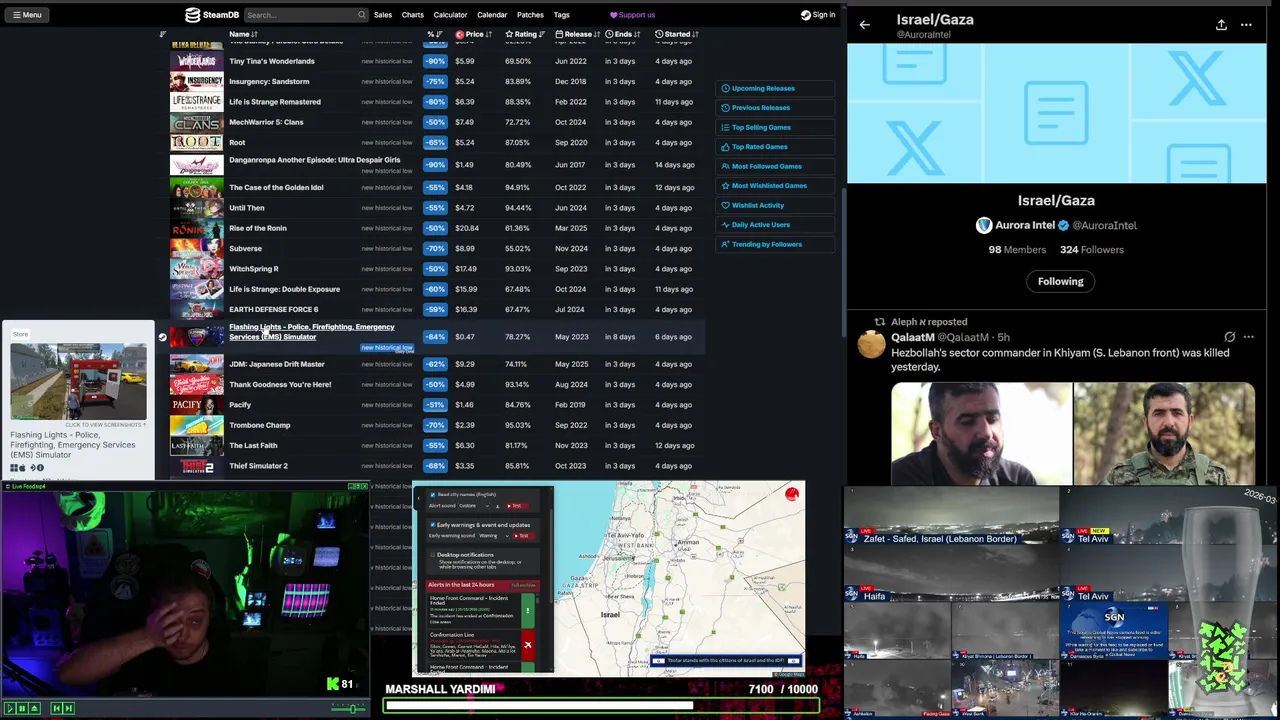
Task: Sort table by Name column
Action: 243,34
